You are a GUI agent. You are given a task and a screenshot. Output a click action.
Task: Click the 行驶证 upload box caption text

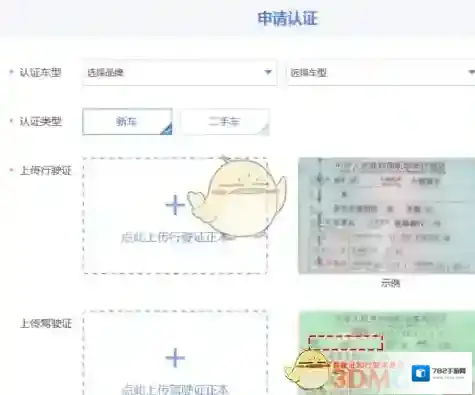click(x=174, y=238)
